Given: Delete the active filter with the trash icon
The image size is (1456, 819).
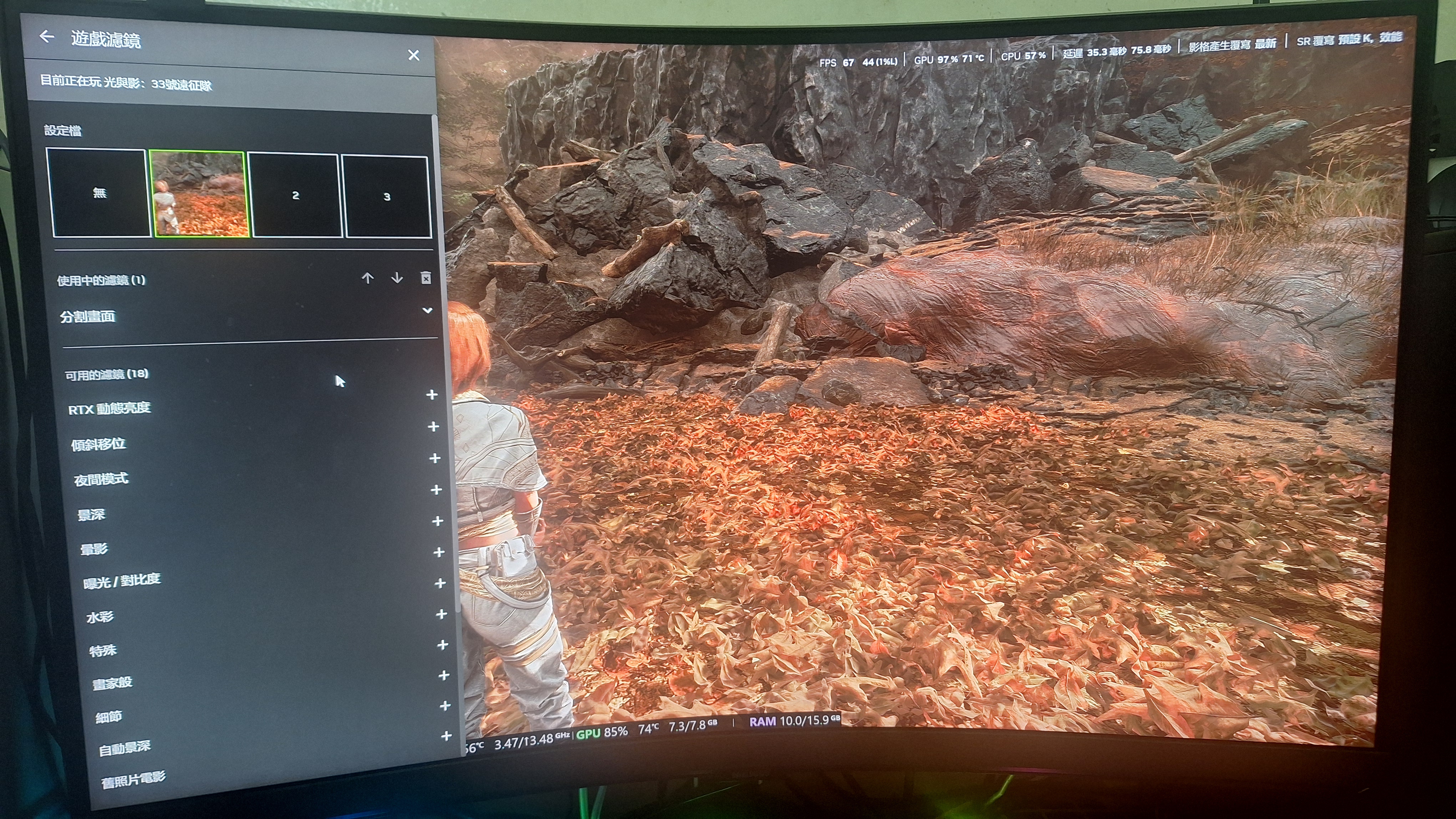Looking at the screenshot, I should point(426,277).
